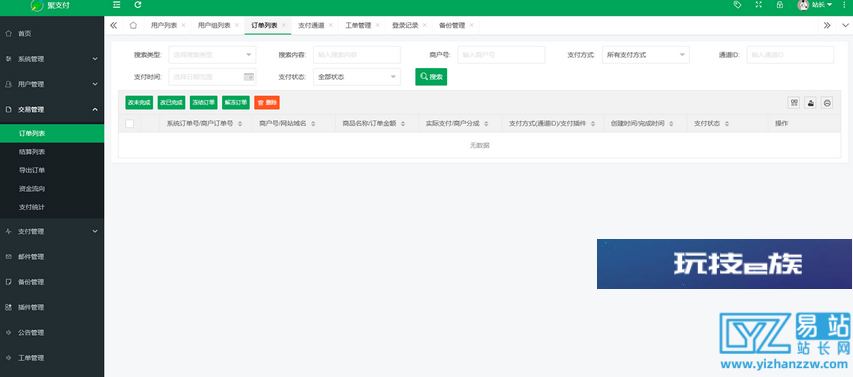Switch to the 登录记录 tab
The image size is (853, 377).
(405, 26)
